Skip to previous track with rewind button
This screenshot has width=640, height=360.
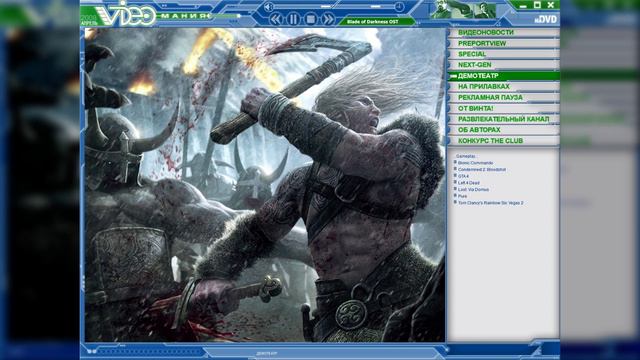(276, 19)
